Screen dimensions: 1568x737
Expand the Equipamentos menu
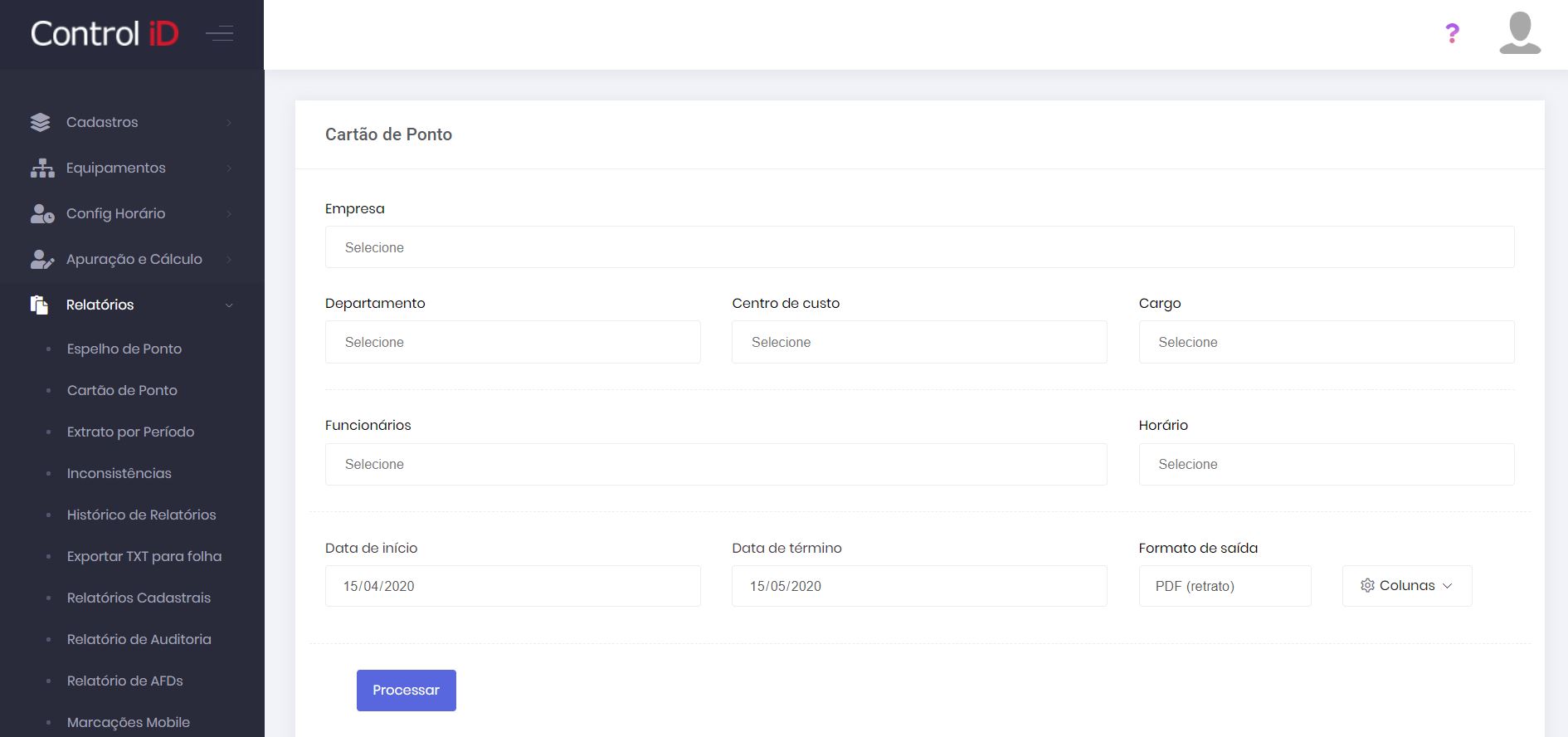pos(132,168)
